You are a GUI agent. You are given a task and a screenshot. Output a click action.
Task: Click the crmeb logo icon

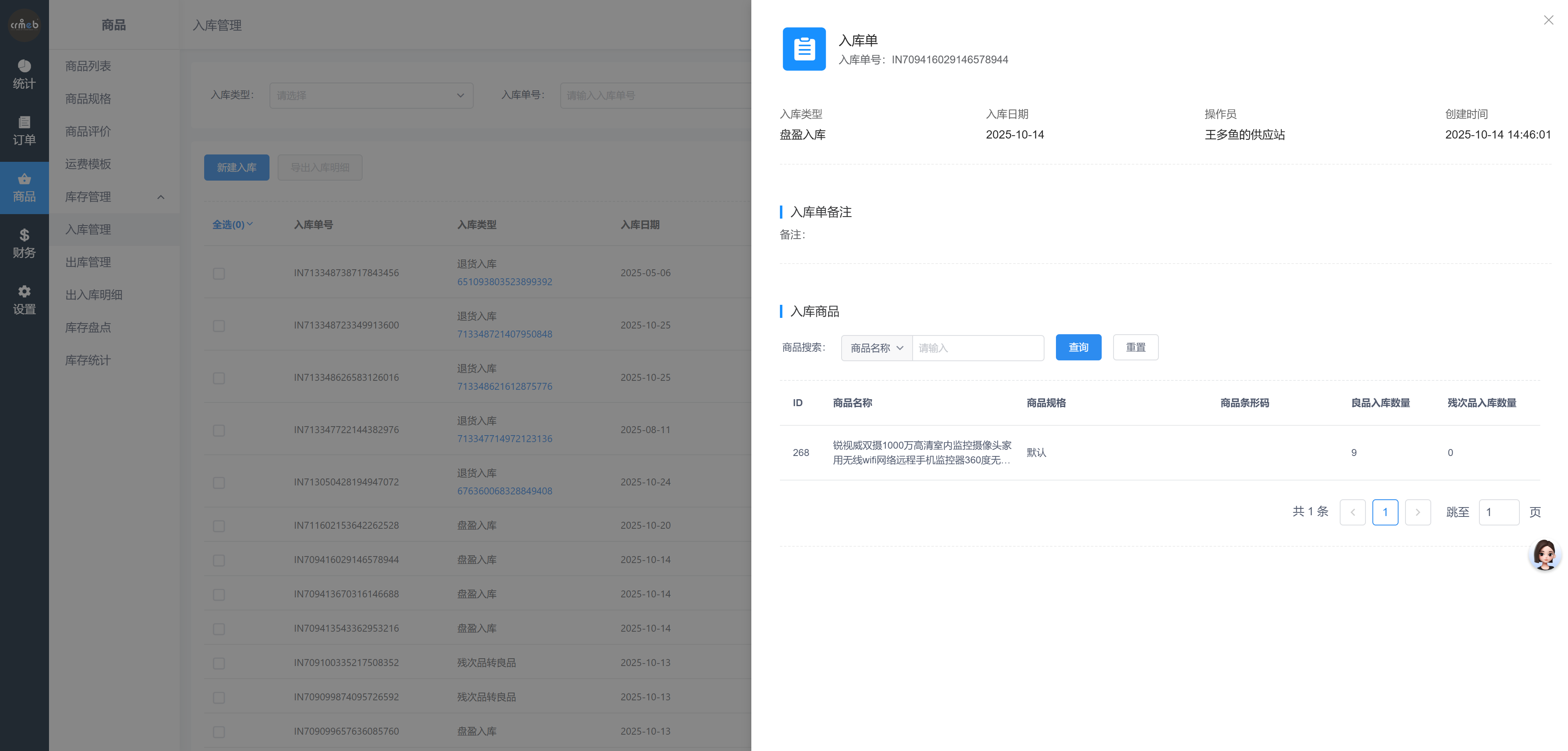pos(24,25)
